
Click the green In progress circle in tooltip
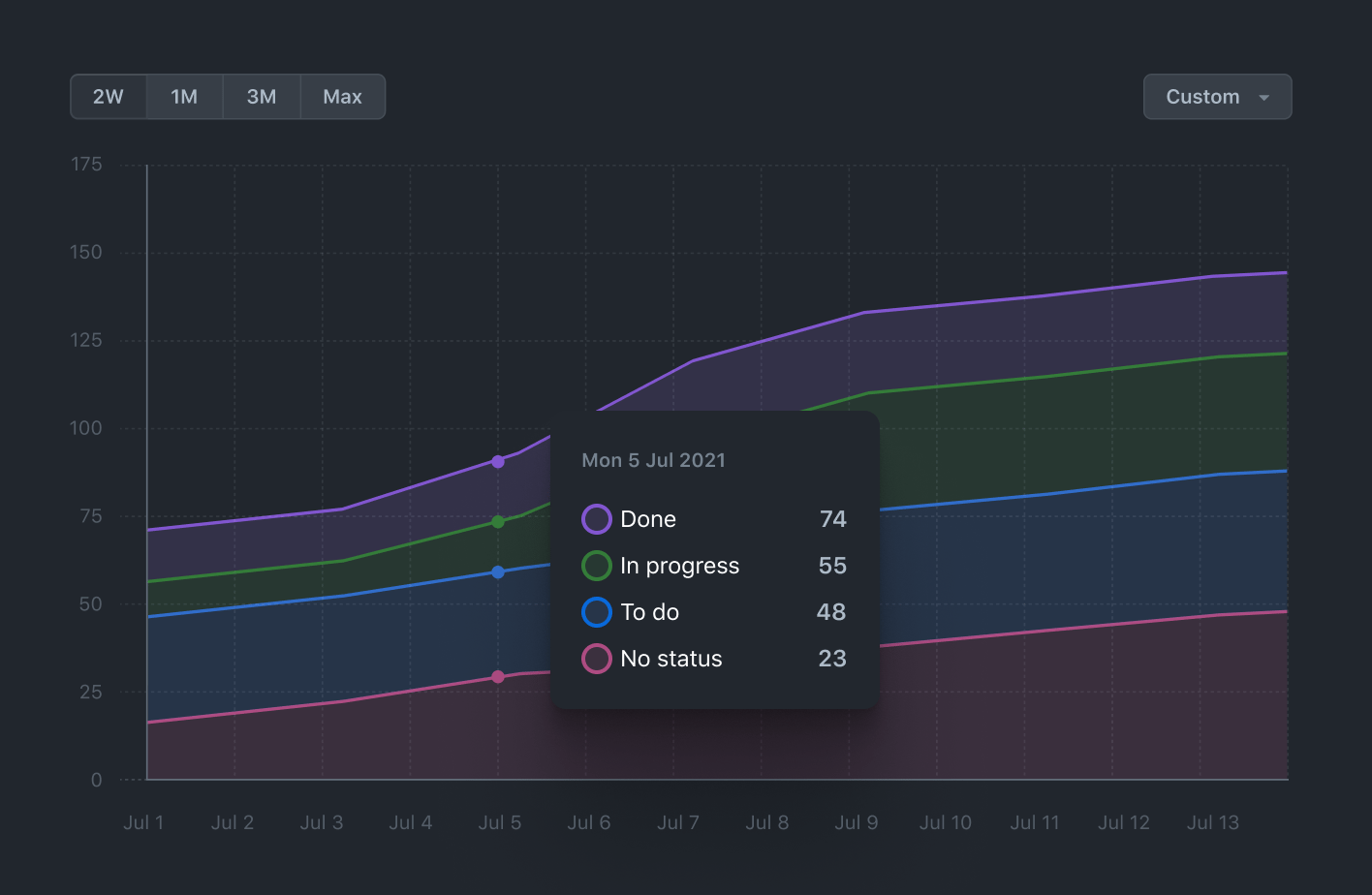tap(596, 566)
